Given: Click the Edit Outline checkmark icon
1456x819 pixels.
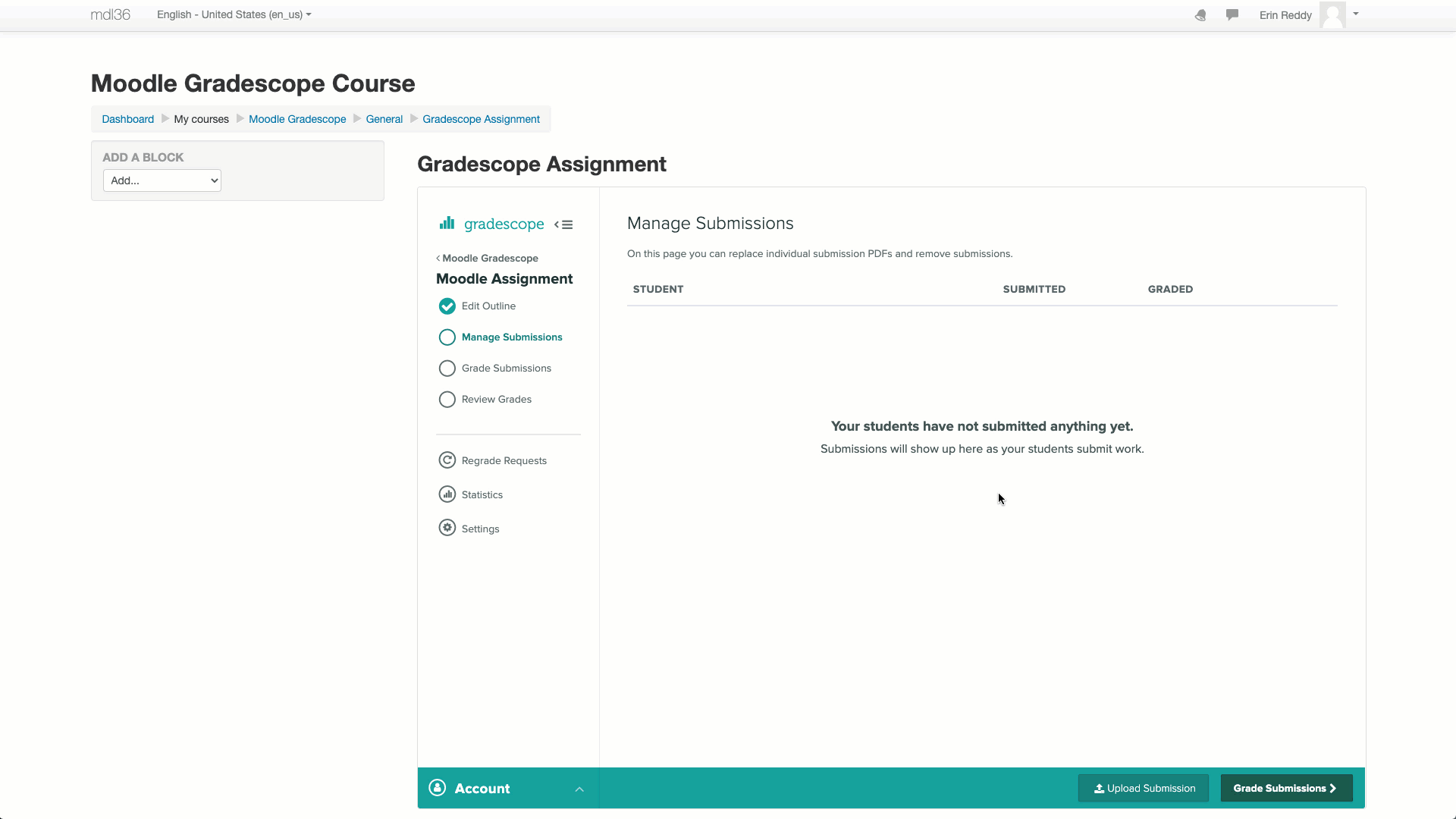Looking at the screenshot, I should 447,306.
